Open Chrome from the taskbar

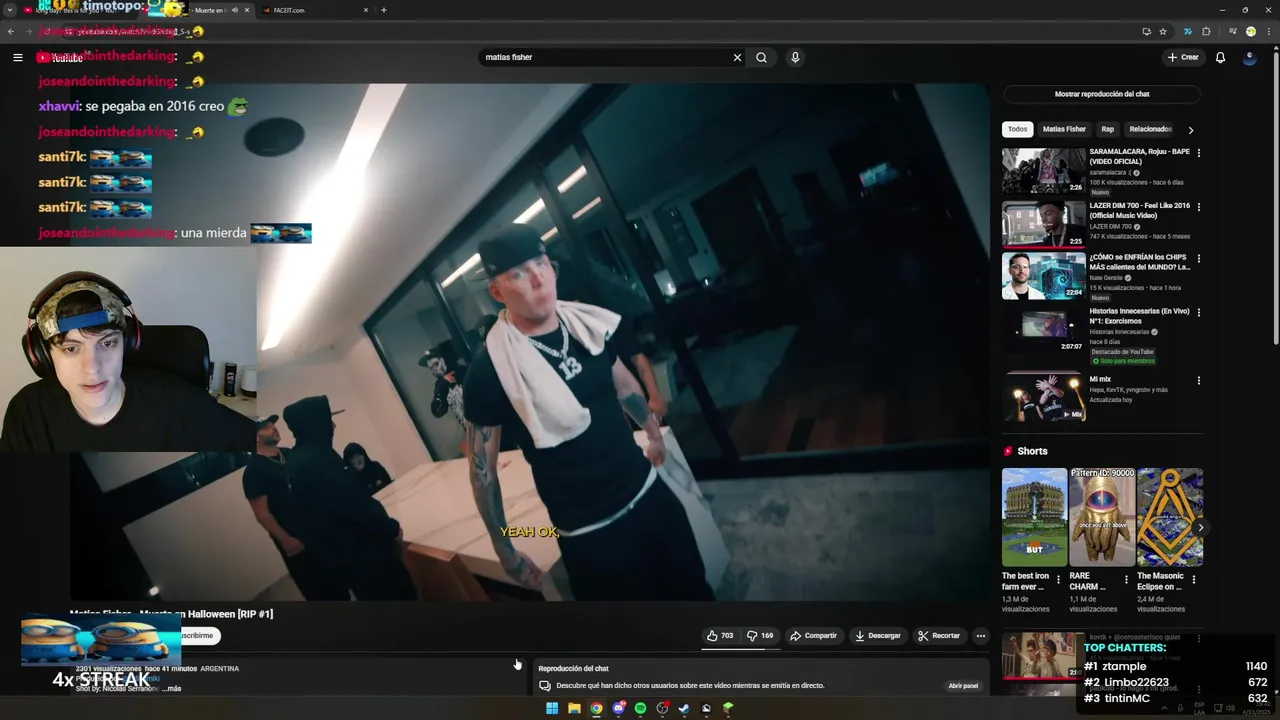[596, 708]
